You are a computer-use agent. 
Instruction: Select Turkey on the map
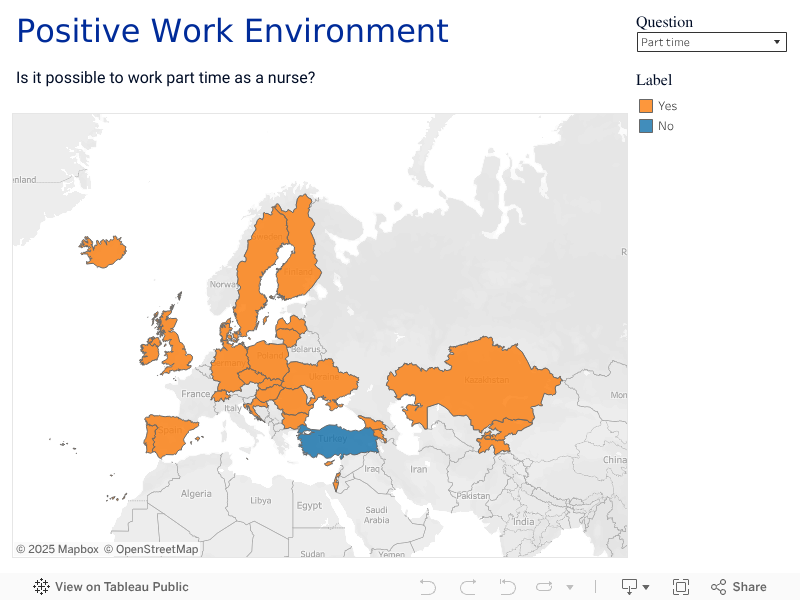[341, 440]
